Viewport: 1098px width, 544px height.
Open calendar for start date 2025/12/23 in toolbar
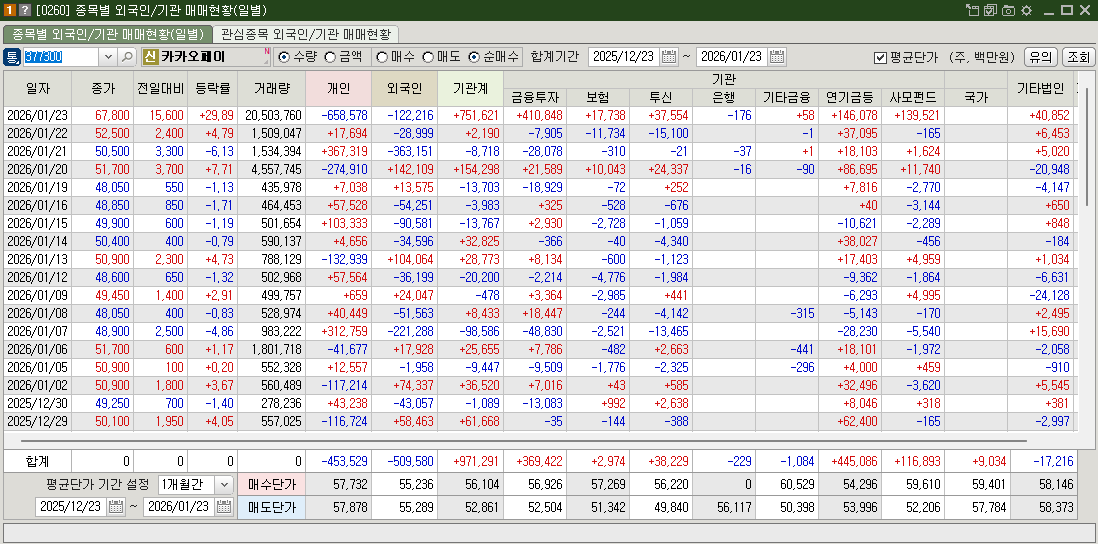[669, 57]
